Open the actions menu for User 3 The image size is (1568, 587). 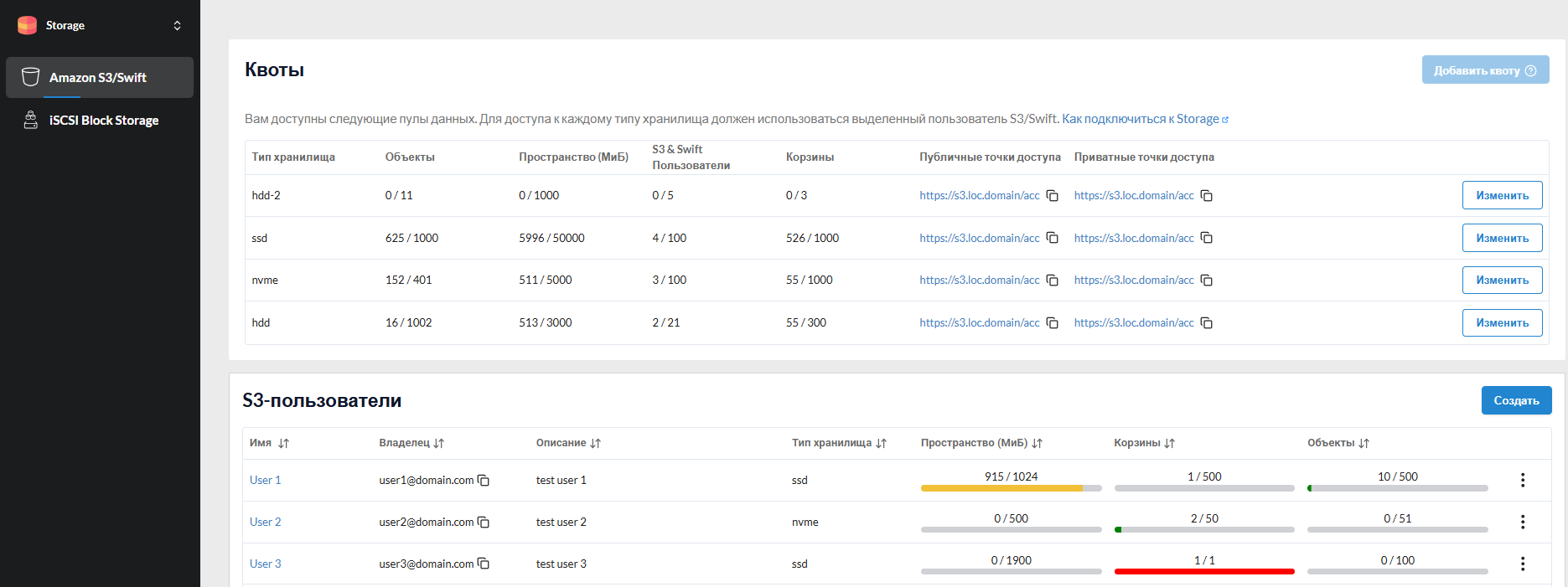tap(1523, 564)
